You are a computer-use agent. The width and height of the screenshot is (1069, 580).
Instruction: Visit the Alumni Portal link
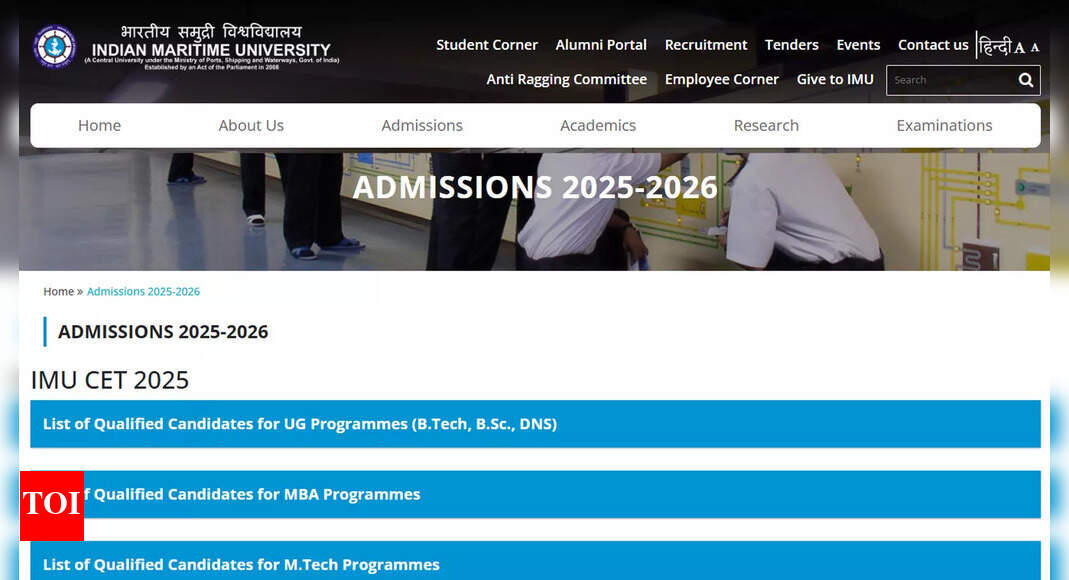point(601,45)
